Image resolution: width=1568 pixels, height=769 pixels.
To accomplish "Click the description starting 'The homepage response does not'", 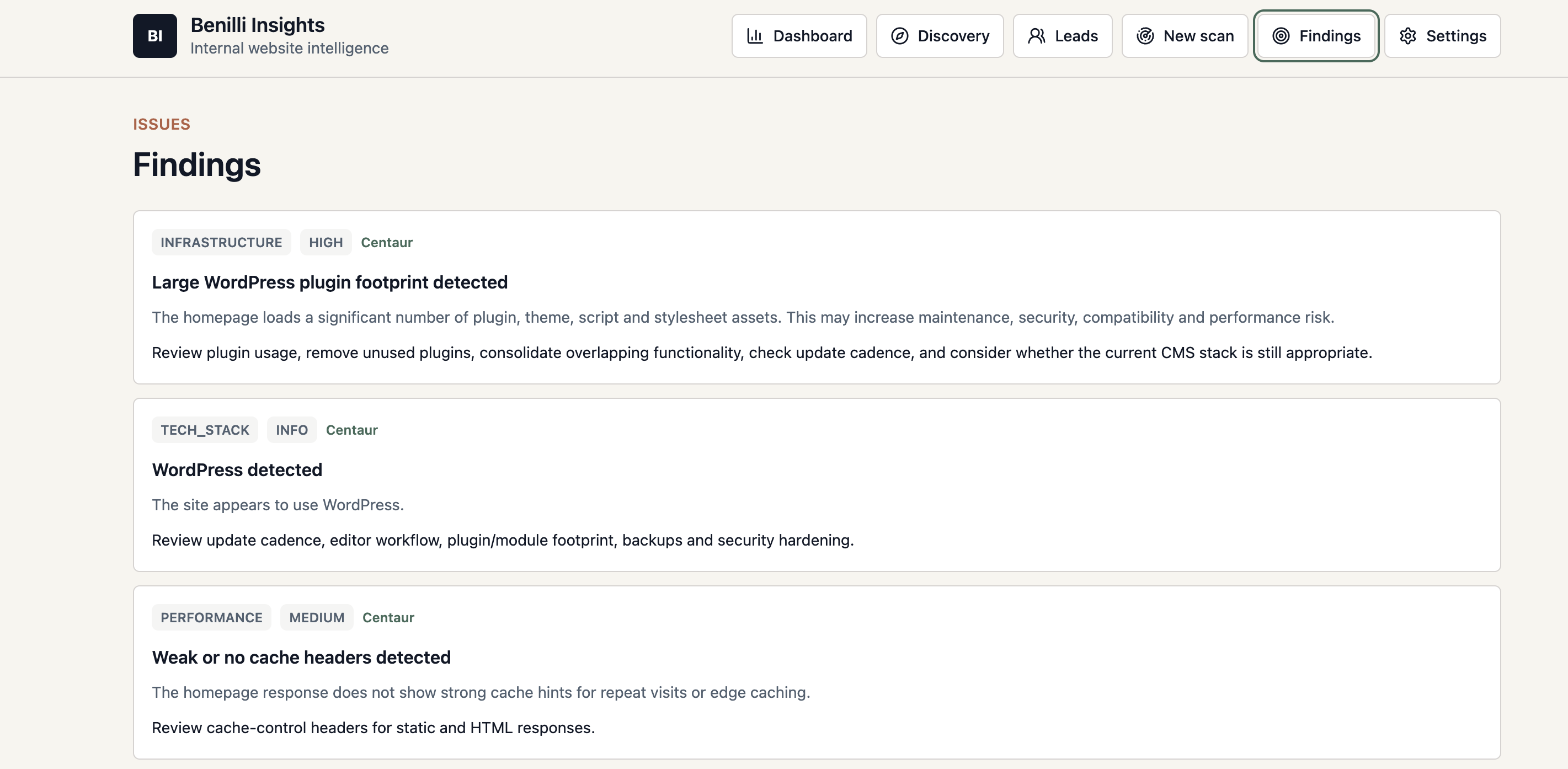I will point(481,692).
